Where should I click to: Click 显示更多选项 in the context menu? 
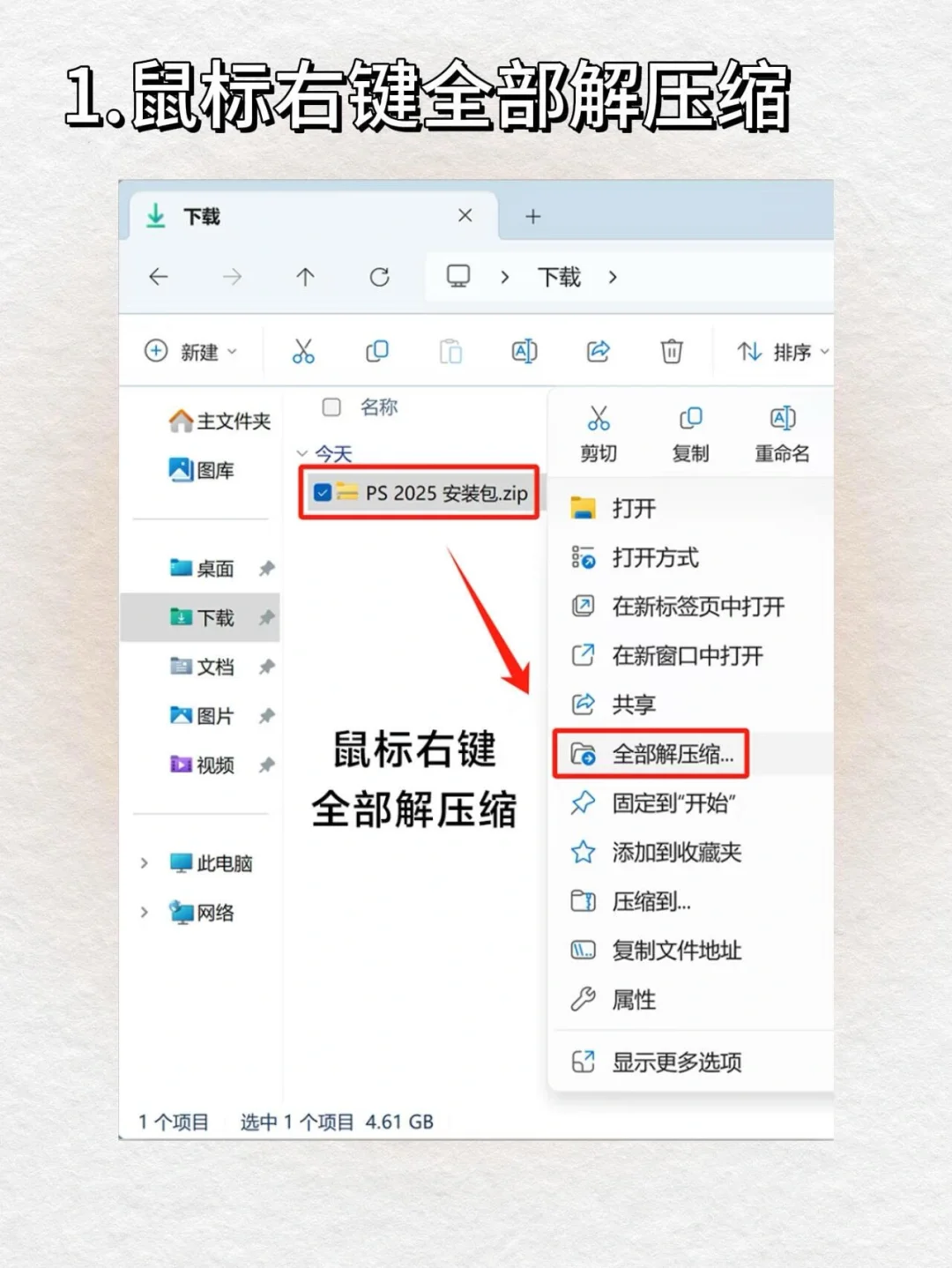click(x=676, y=1063)
